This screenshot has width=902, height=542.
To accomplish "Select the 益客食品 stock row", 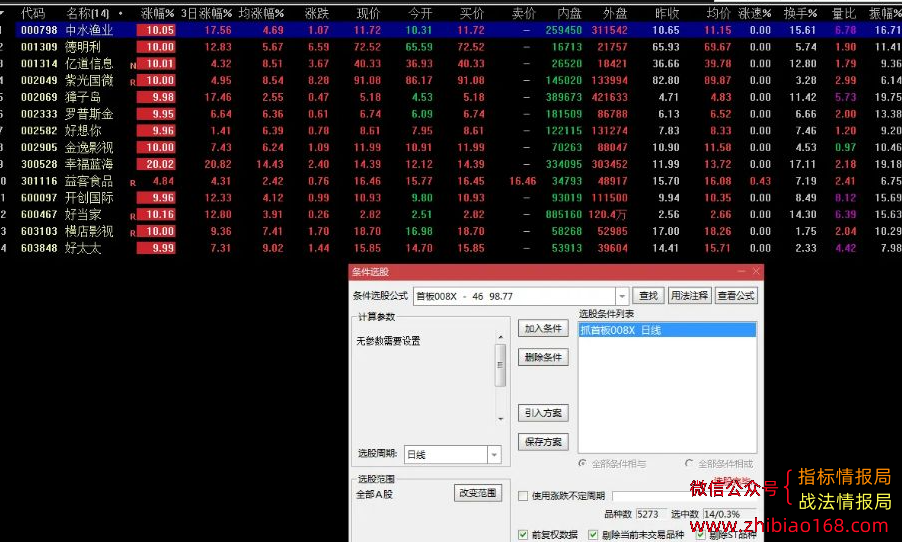I will click(451, 181).
